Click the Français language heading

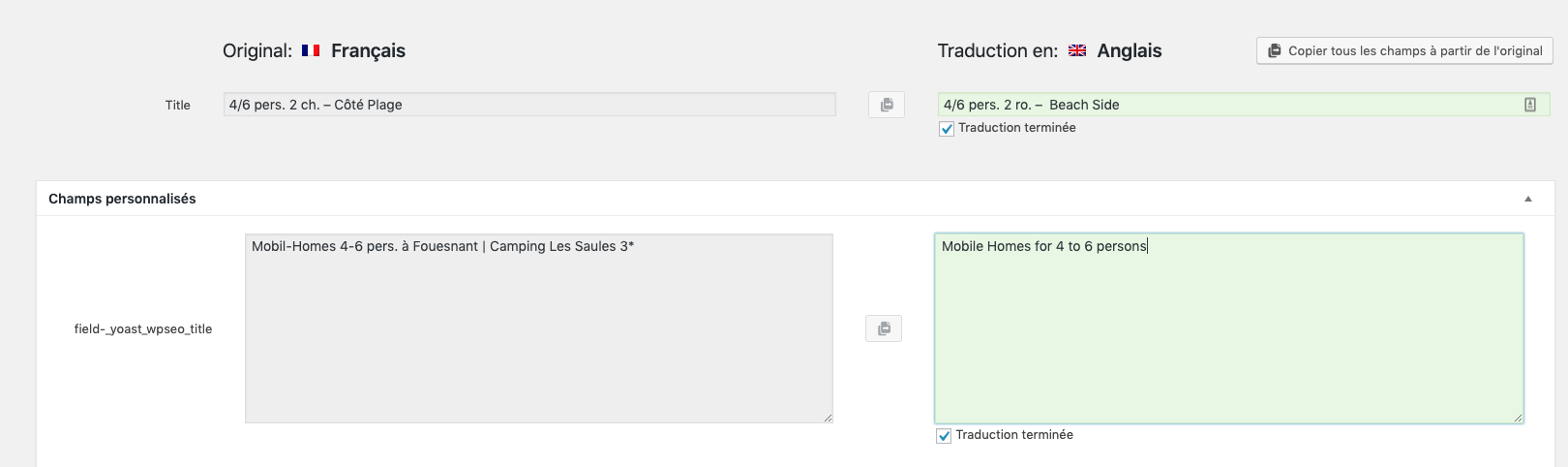pyautogui.click(x=368, y=50)
